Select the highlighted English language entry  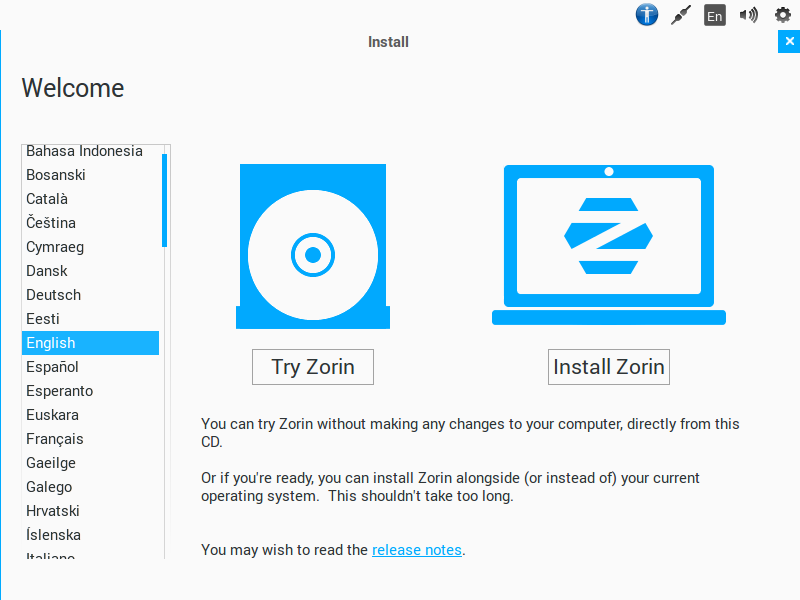[51, 343]
